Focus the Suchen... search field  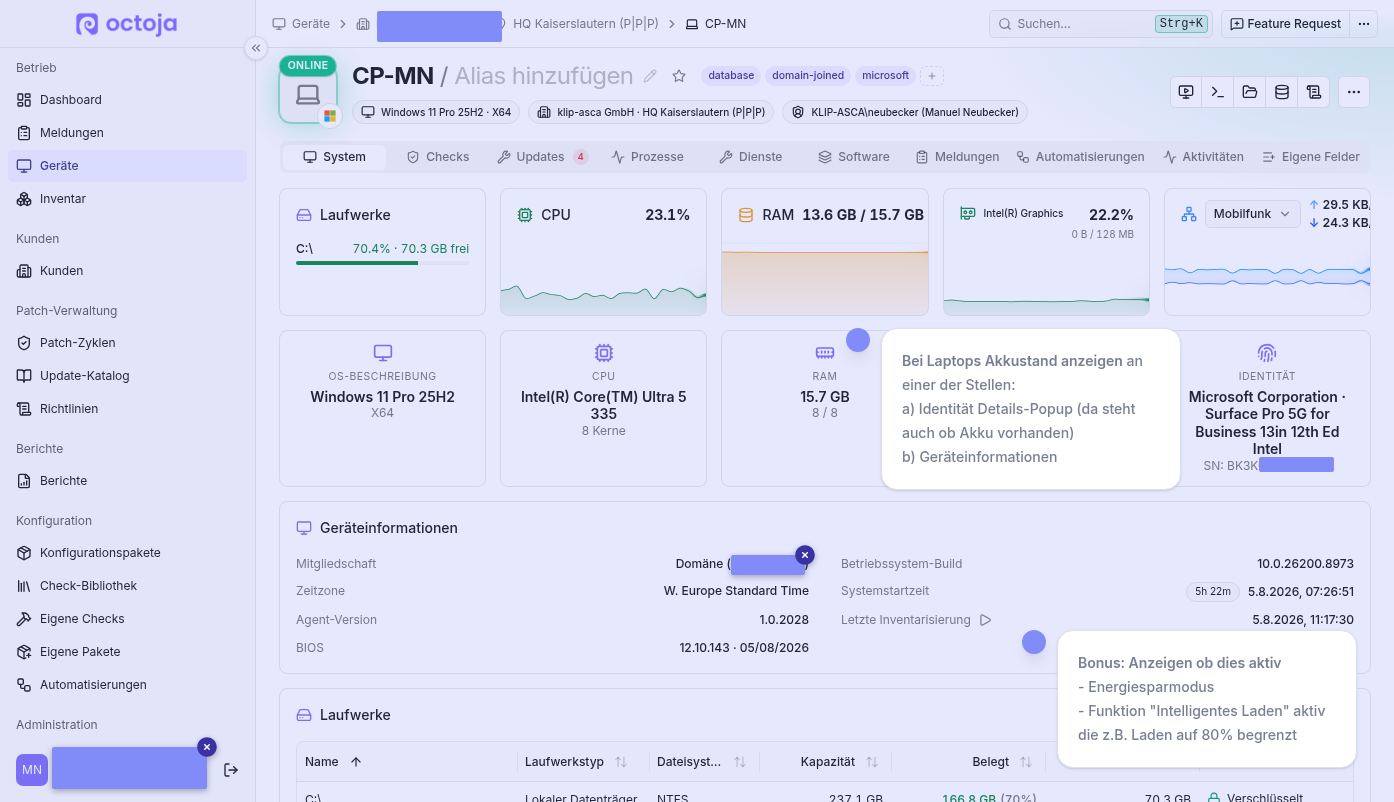(x=1101, y=24)
